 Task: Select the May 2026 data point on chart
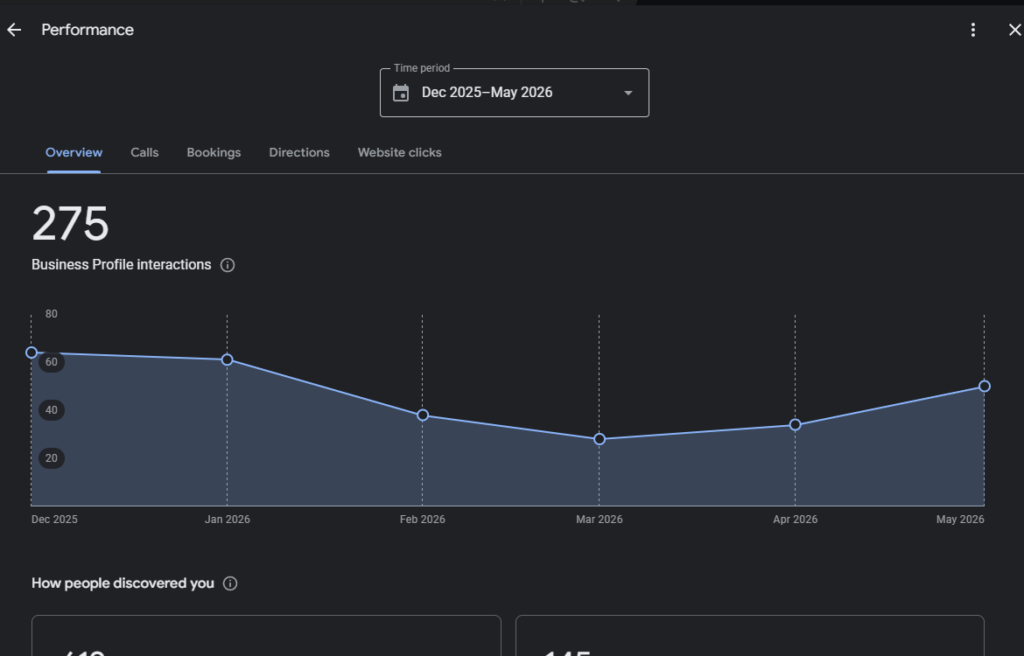(x=984, y=387)
